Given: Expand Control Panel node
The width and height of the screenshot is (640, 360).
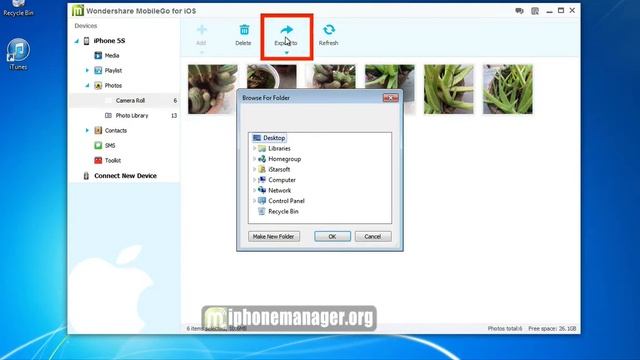Looking at the screenshot, I should (x=254, y=200).
